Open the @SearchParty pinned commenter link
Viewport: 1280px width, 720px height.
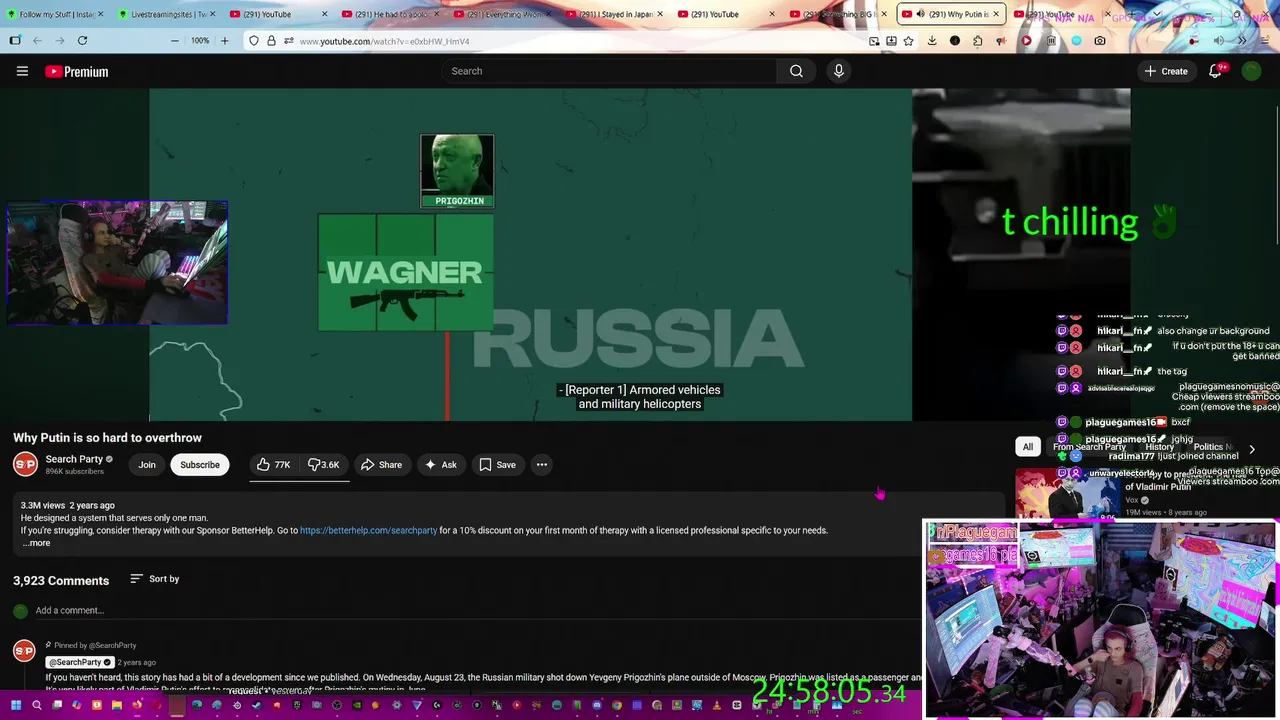point(78,662)
